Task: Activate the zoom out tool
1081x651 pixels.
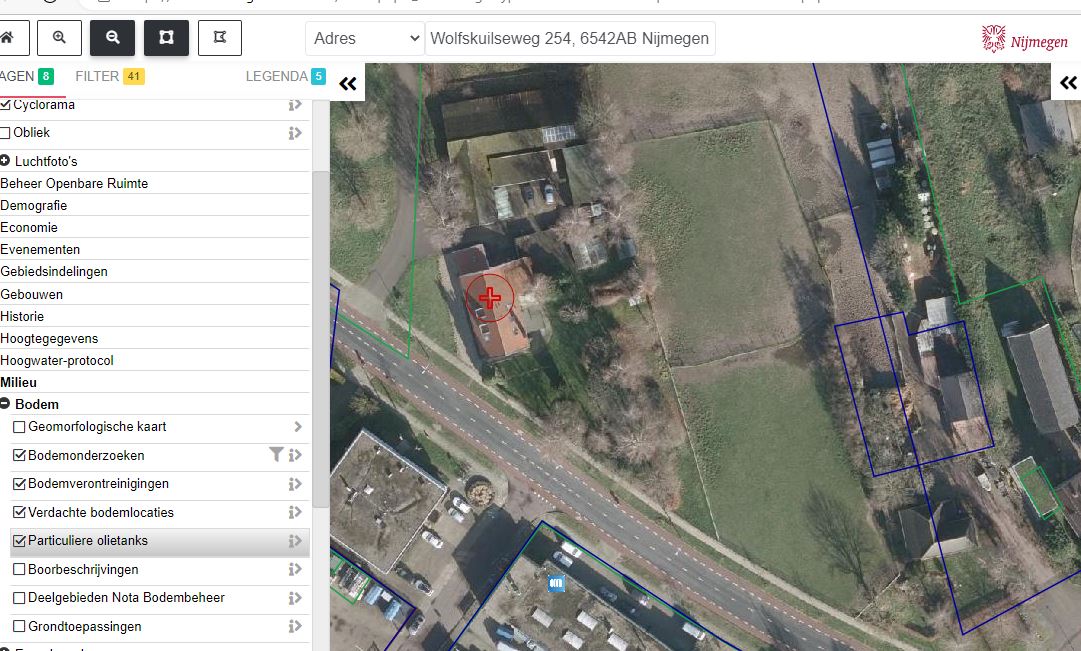Action: click(x=113, y=38)
